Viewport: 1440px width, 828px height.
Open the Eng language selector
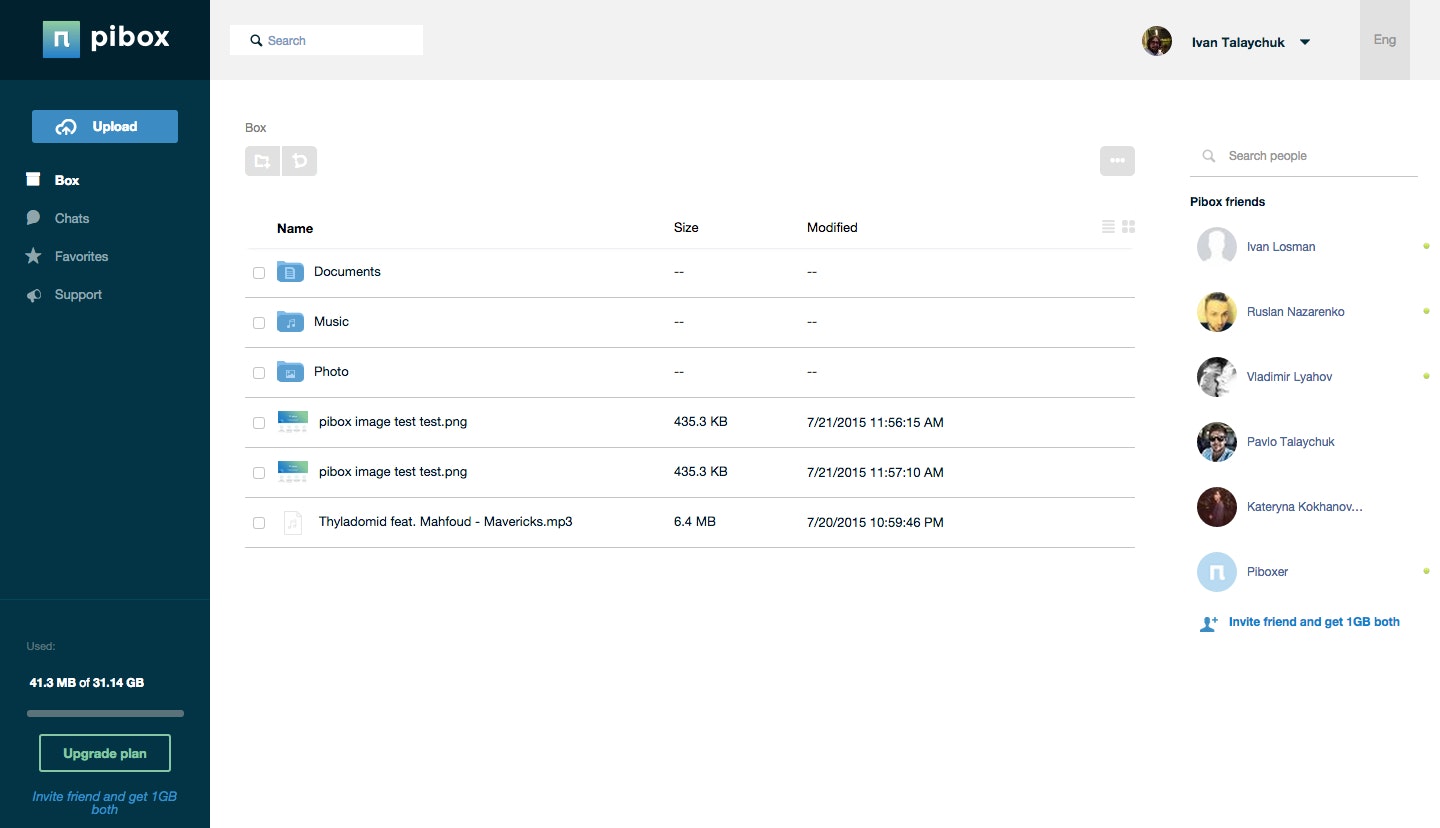coord(1385,40)
